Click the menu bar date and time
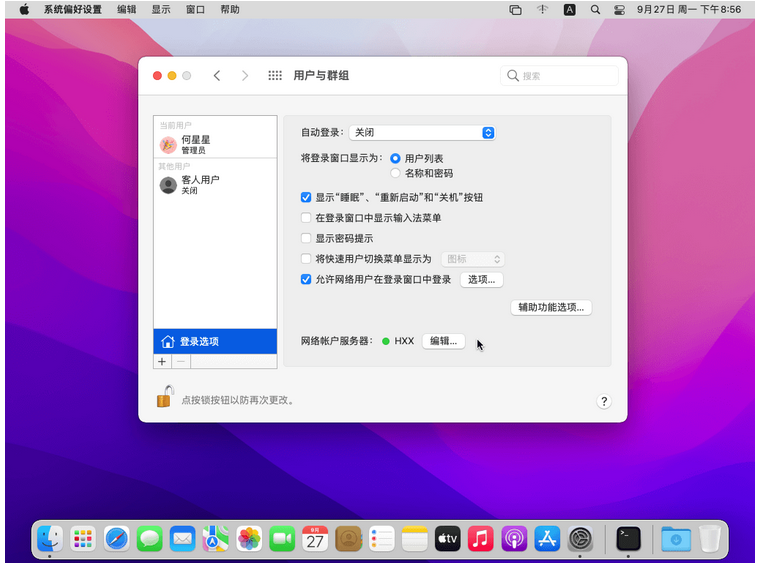The height and width of the screenshot is (563, 757). 688,10
